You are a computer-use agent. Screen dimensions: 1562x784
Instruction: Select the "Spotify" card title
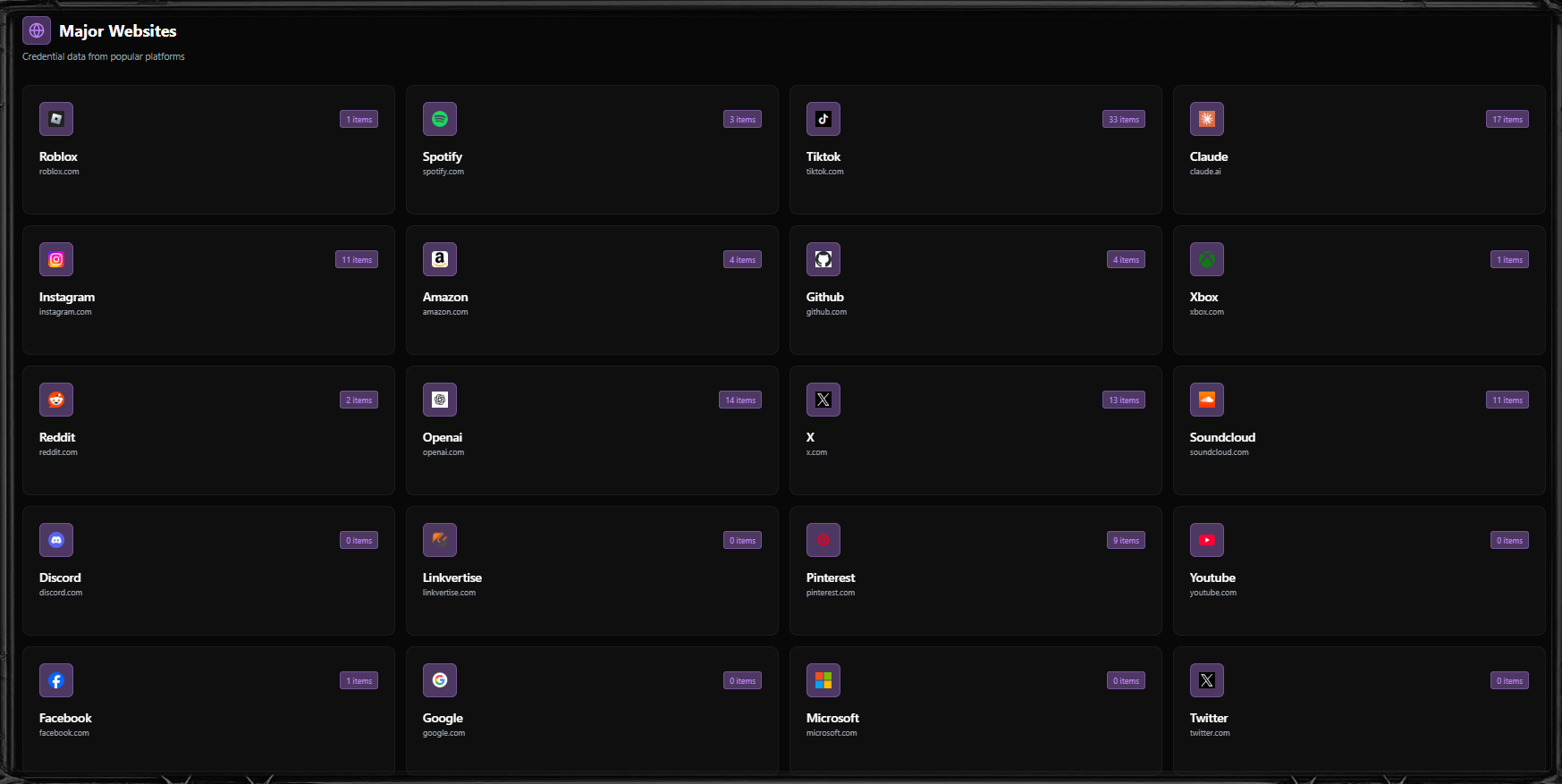coord(443,157)
